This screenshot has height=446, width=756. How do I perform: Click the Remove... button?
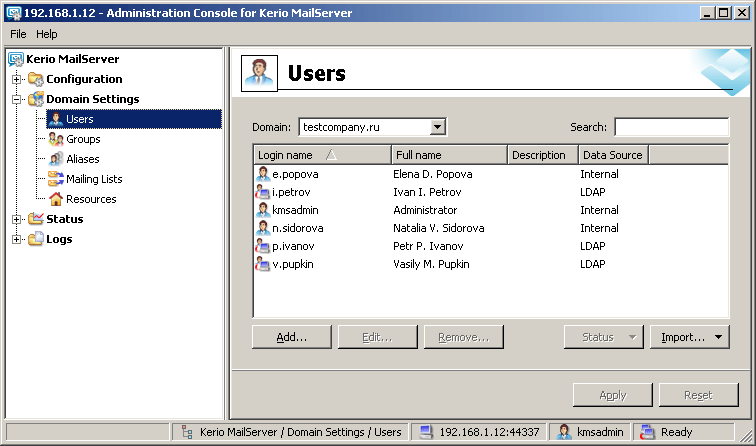pos(463,337)
